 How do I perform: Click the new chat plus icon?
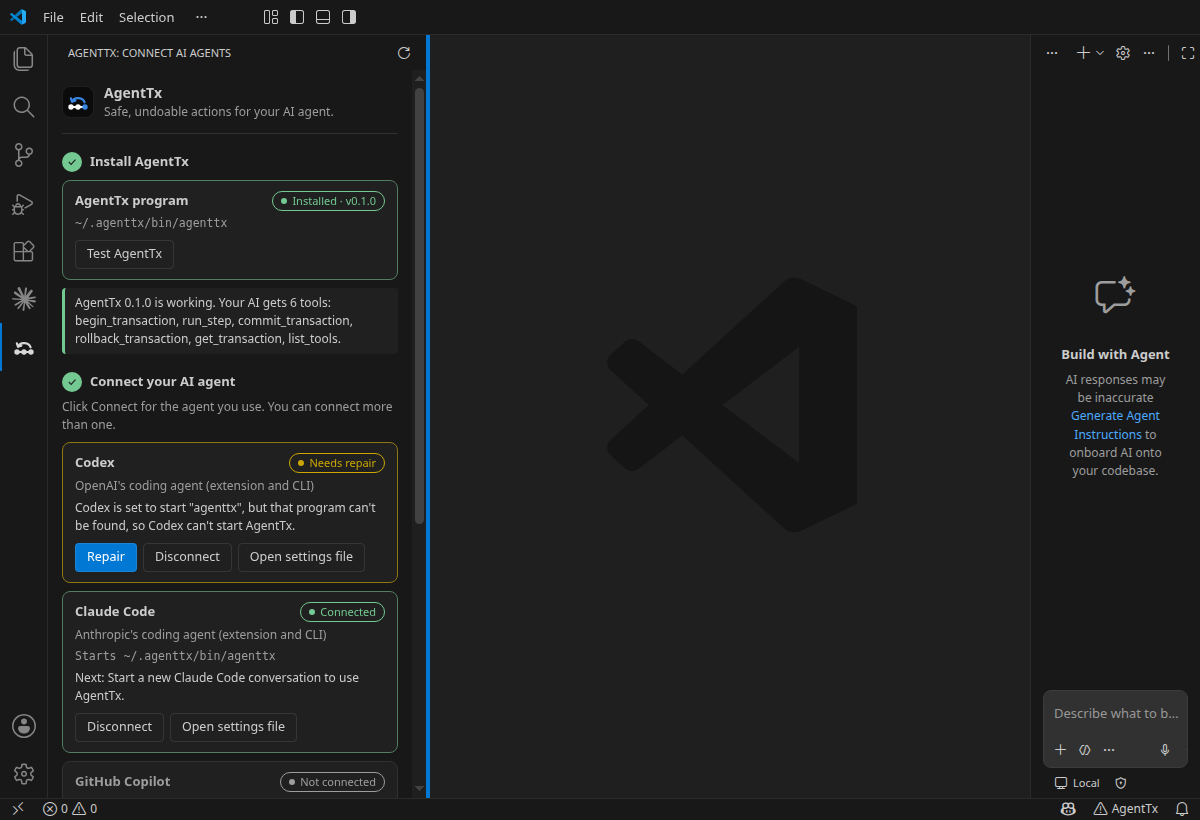[x=1083, y=53]
